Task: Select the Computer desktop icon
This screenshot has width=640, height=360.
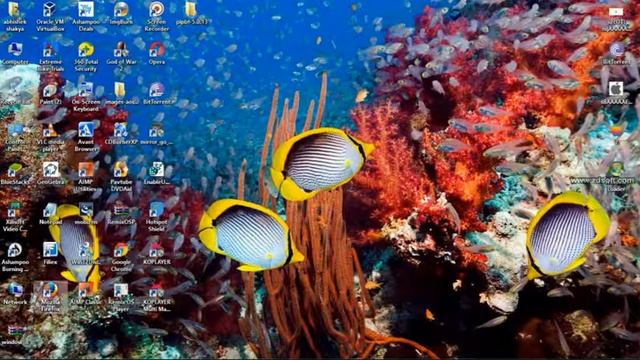Action: pyautogui.click(x=15, y=50)
